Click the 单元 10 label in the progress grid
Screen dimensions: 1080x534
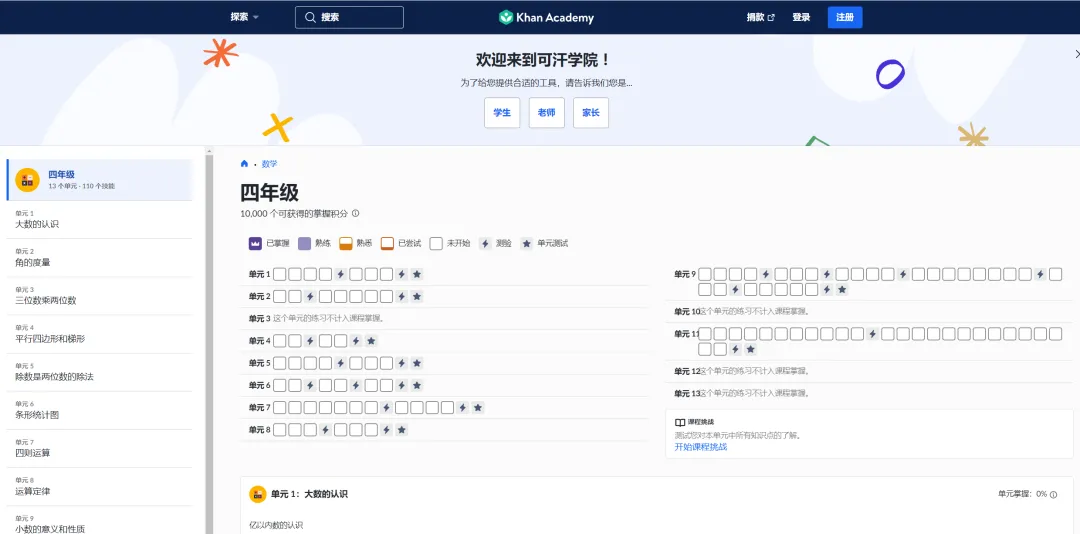pos(687,311)
